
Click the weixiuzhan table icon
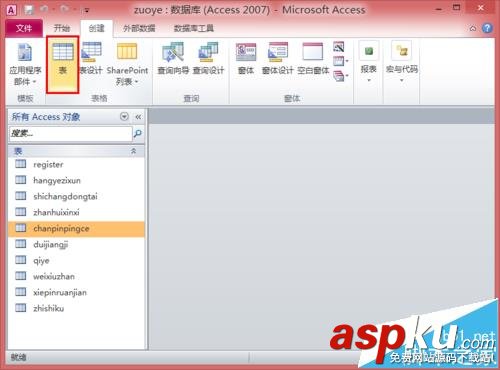pyautogui.click(x=21, y=276)
